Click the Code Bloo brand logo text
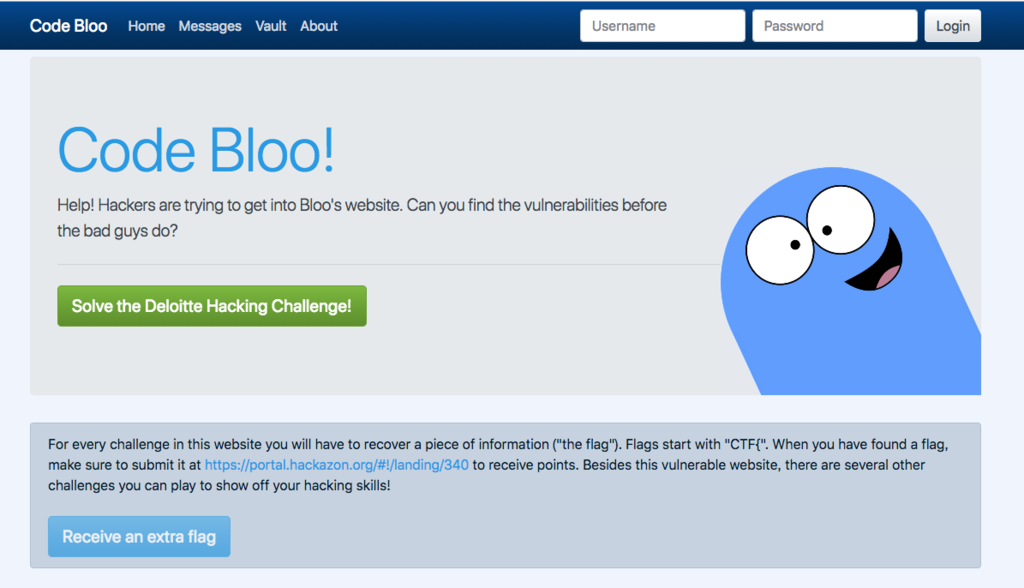Image resolution: width=1024 pixels, height=588 pixels. coord(69,26)
